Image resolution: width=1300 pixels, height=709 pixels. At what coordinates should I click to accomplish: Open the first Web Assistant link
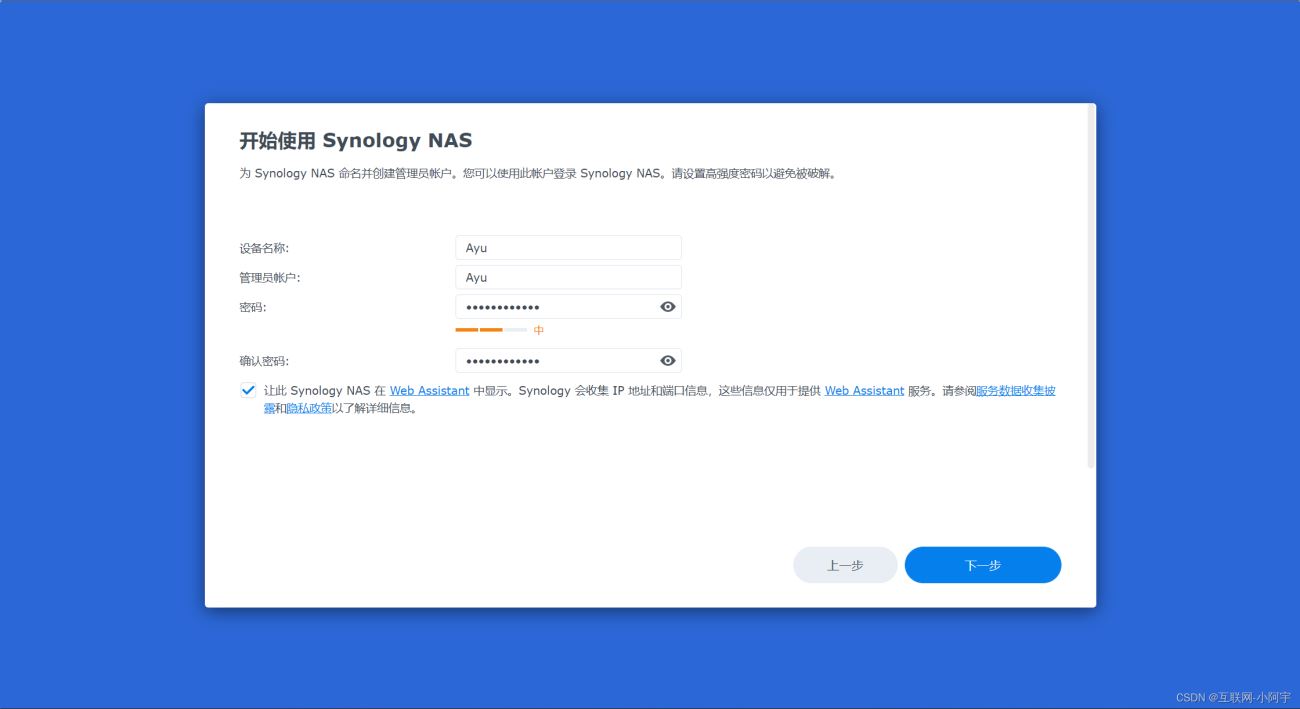point(429,391)
